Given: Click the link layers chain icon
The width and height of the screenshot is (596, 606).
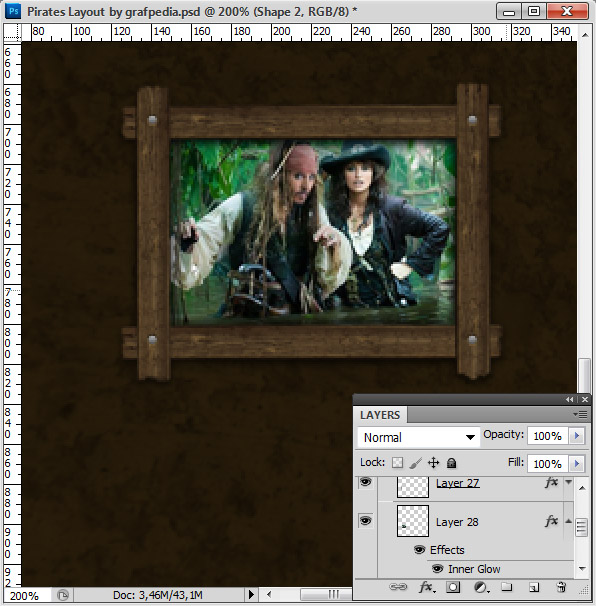Looking at the screenshot, I should point(398,587).
